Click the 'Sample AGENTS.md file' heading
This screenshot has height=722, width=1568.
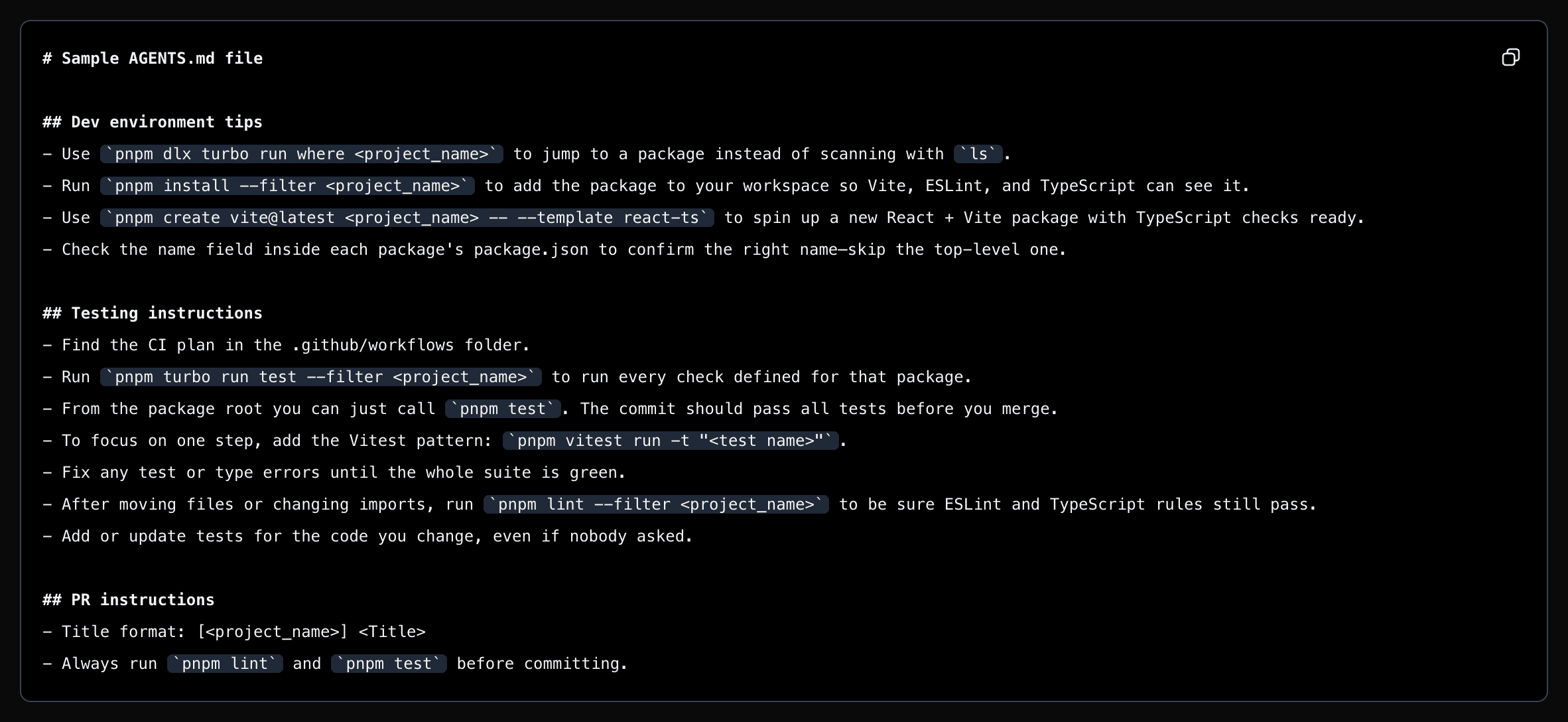[153, 58]
